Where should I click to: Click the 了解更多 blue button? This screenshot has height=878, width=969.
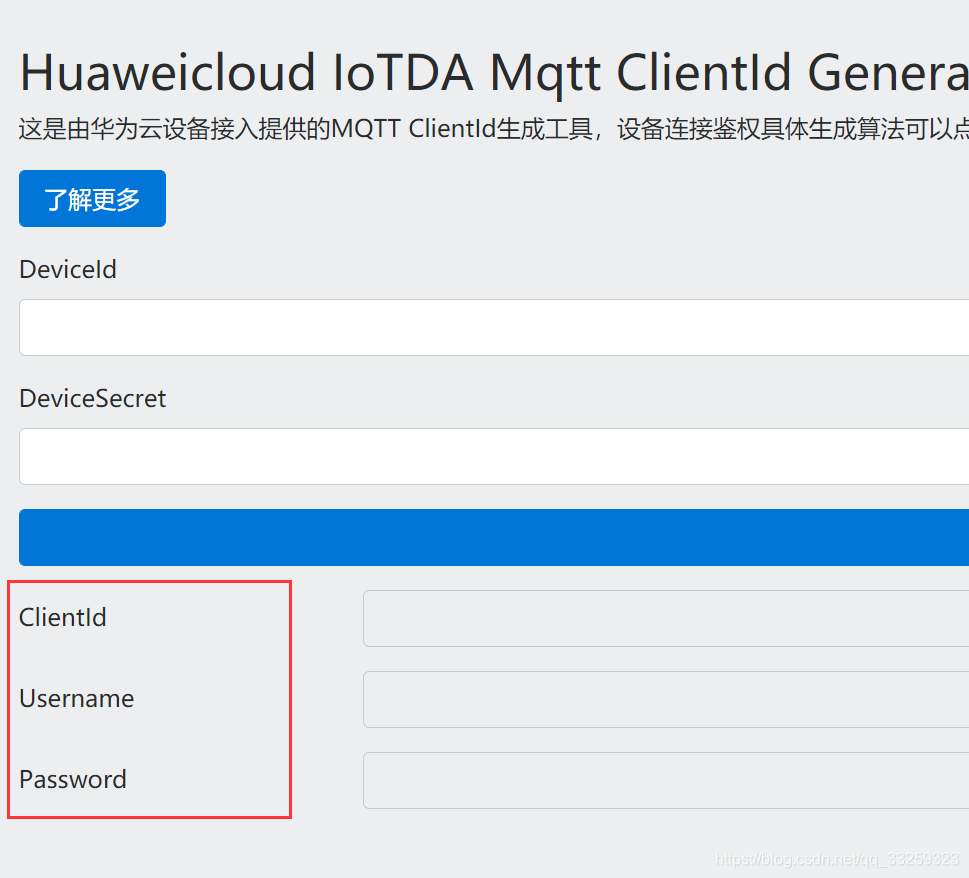click(92, 198)
